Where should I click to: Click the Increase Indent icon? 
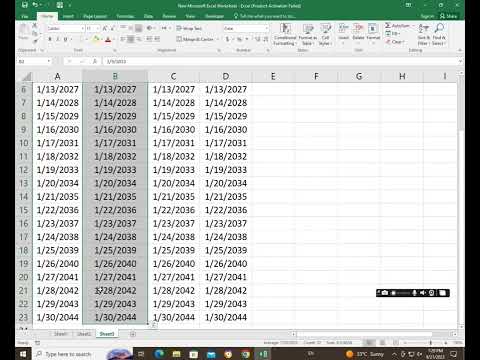(157, 39)
